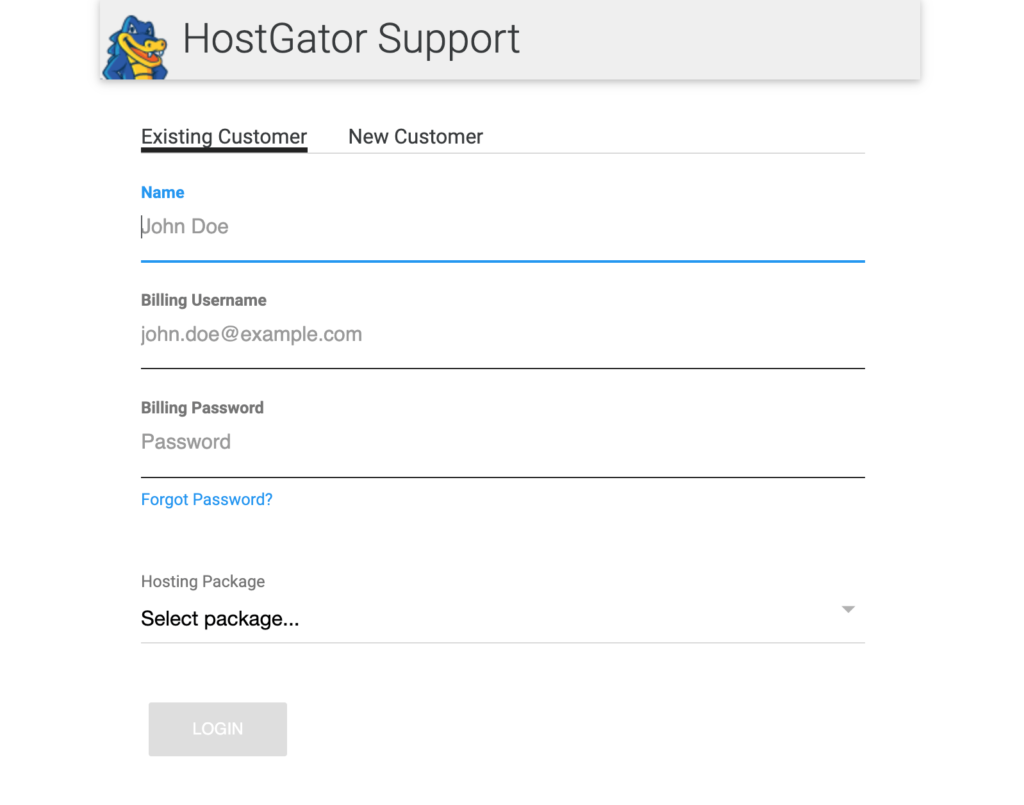Open the Forgot Password? link
This screenshot has height=805, width=1024.
coord(207,500)
